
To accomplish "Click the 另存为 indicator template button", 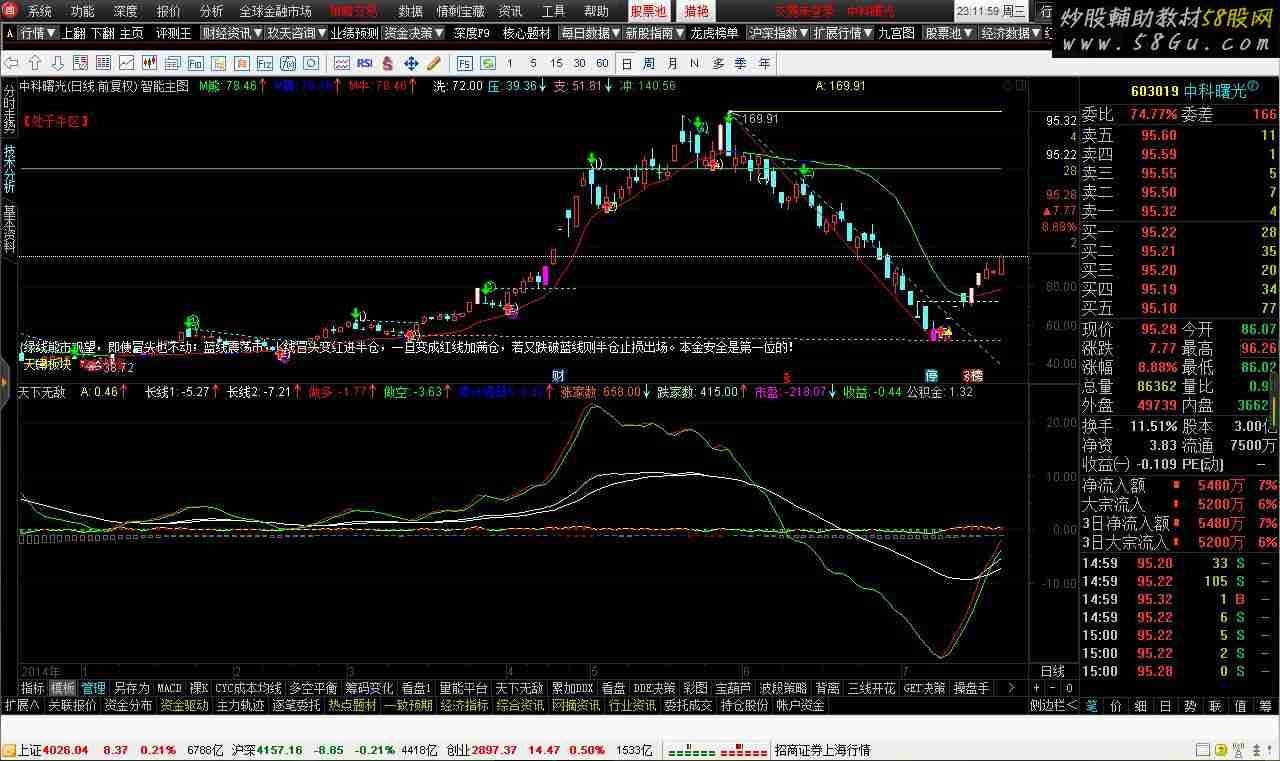I will (x=131, y=688).
